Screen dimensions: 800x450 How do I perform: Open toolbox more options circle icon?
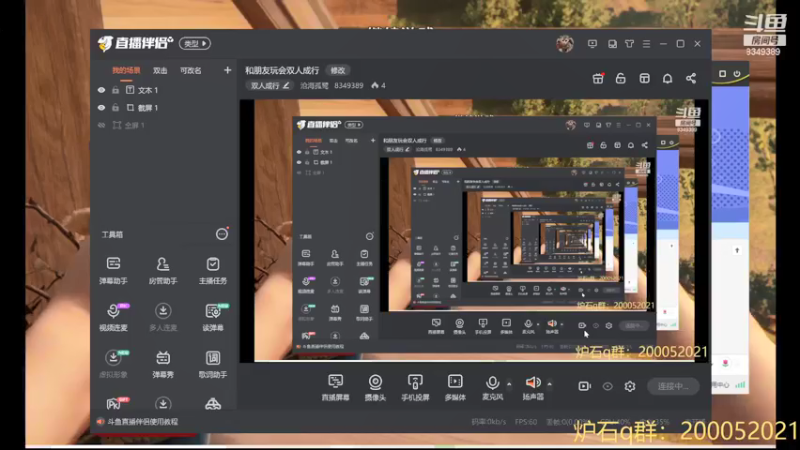[x=221, y=234]
